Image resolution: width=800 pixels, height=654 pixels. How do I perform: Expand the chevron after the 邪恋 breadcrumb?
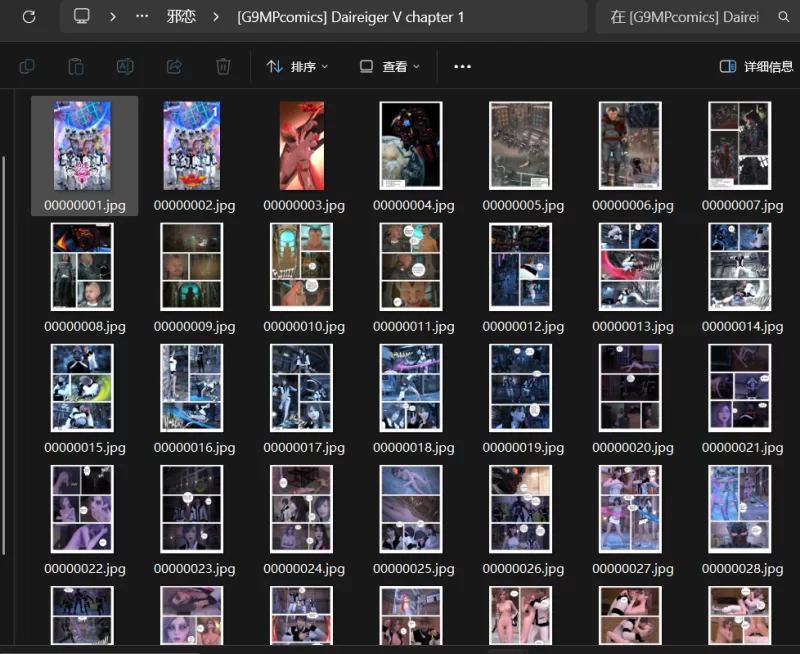216,17
